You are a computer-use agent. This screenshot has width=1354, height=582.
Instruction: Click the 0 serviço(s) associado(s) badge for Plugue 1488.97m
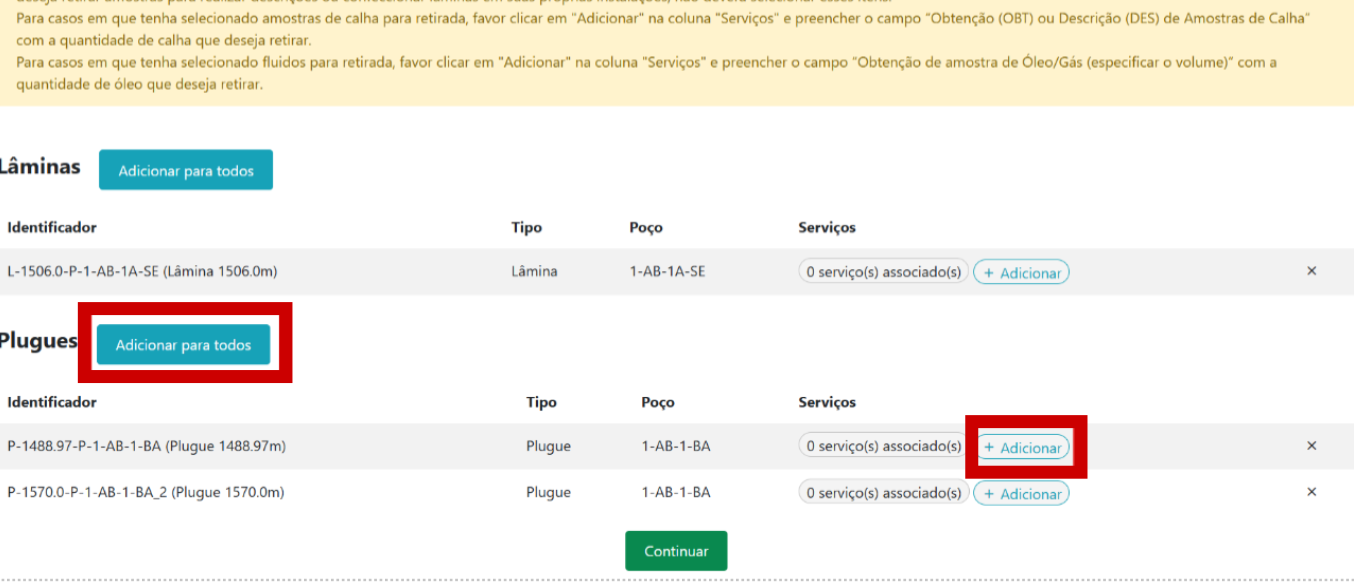coord(883,446)
